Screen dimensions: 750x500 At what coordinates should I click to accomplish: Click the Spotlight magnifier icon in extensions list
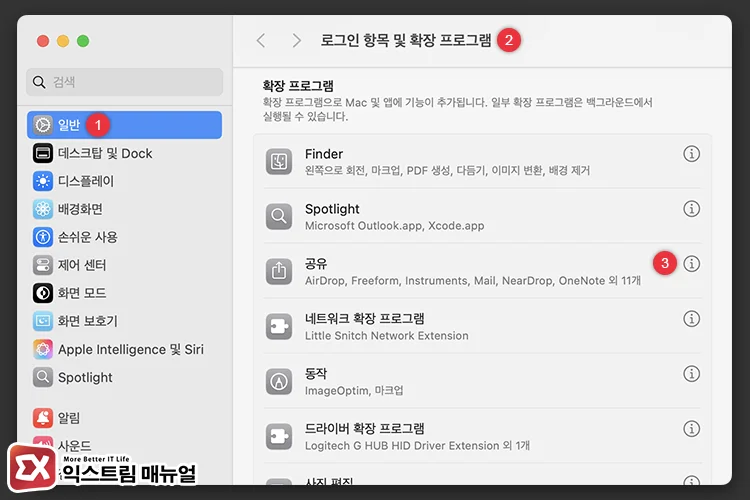point(279,217)
